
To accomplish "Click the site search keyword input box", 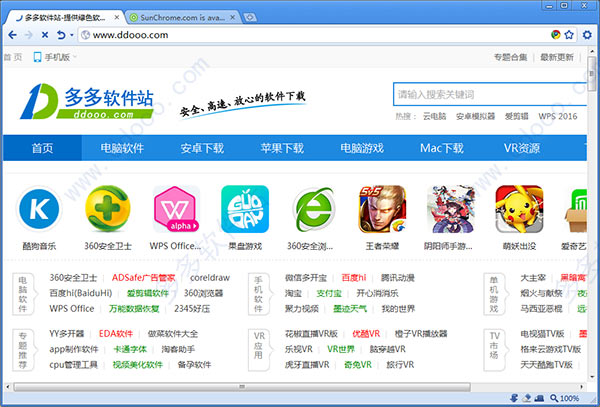I will (x=490, y=94).
